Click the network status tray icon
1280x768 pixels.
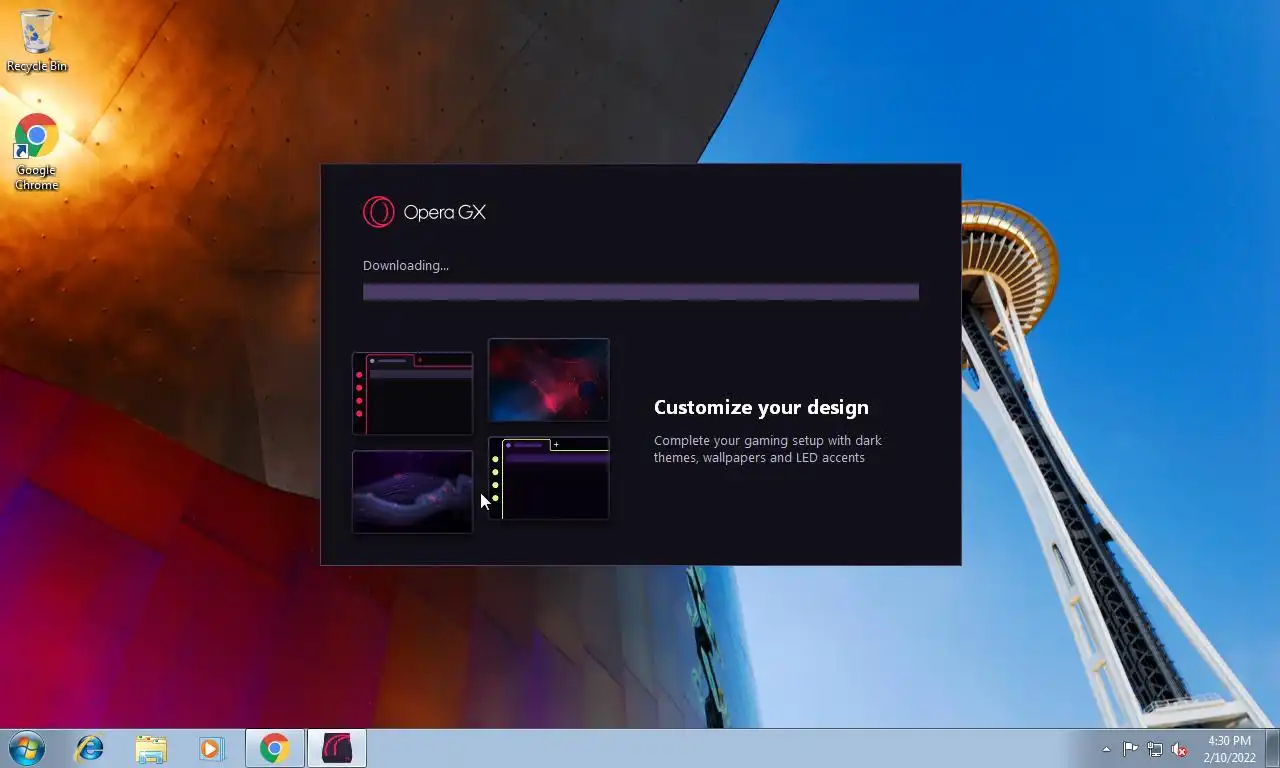tap(1155, 749)
